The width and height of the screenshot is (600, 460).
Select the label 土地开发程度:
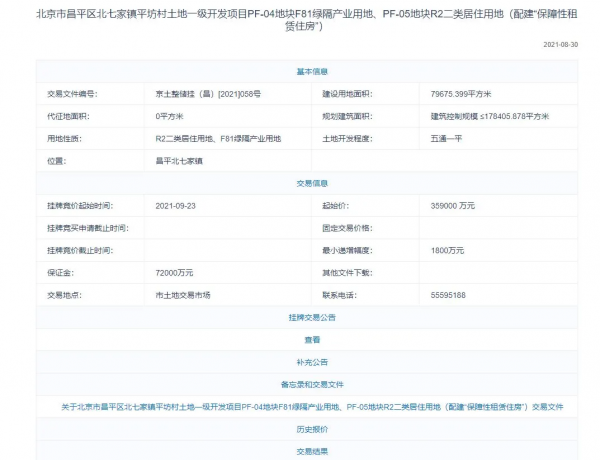pos(347,139)
